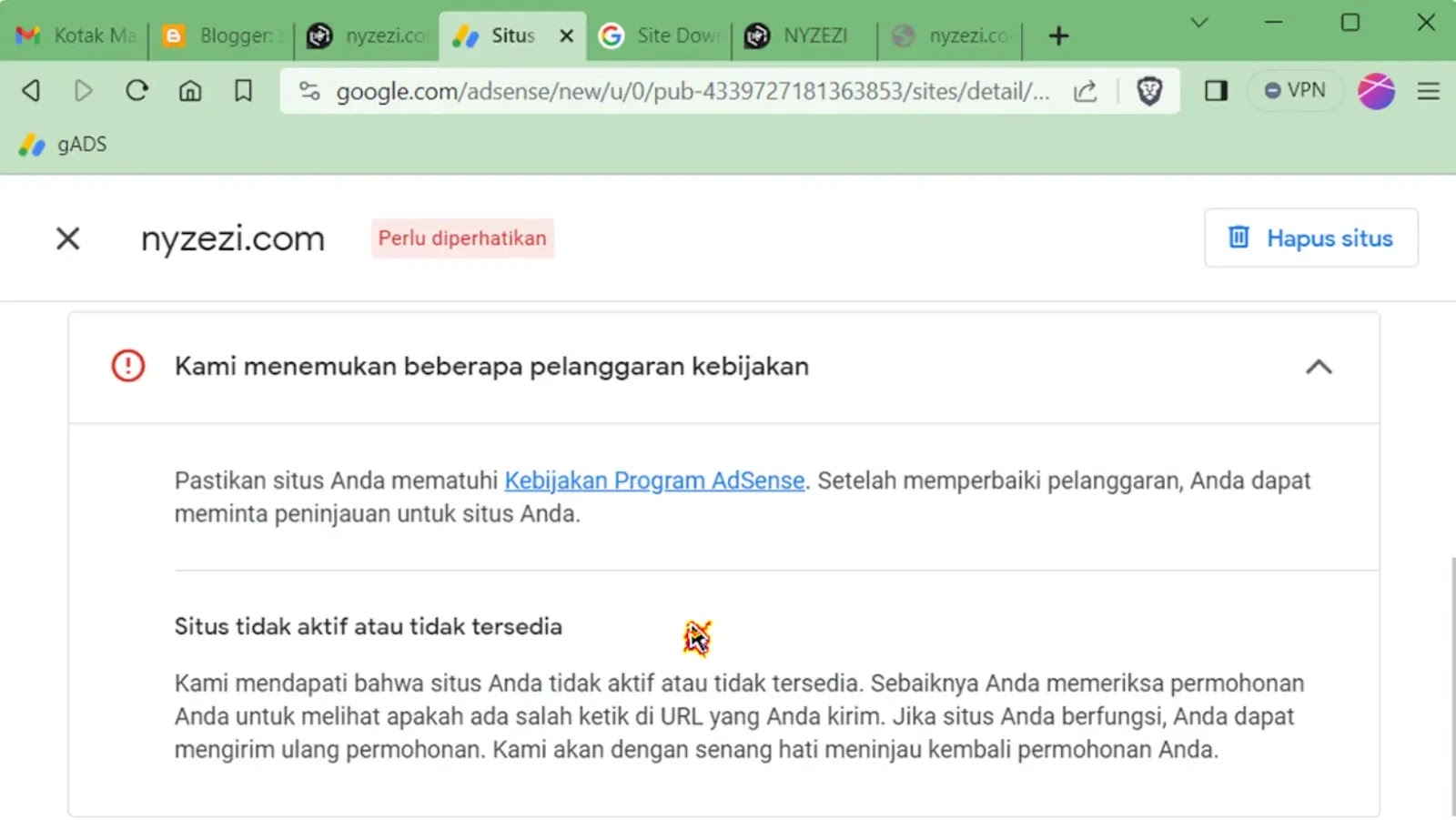This screenshot has width=1456, height=820.
Task: Open the browser home page
Action: coord(189,90)
